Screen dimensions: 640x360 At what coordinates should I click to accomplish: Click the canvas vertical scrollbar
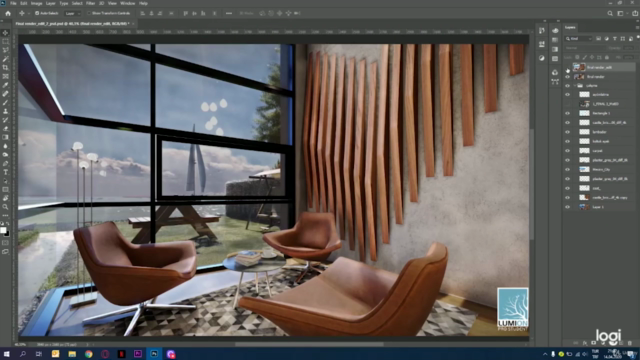[532, 184]
